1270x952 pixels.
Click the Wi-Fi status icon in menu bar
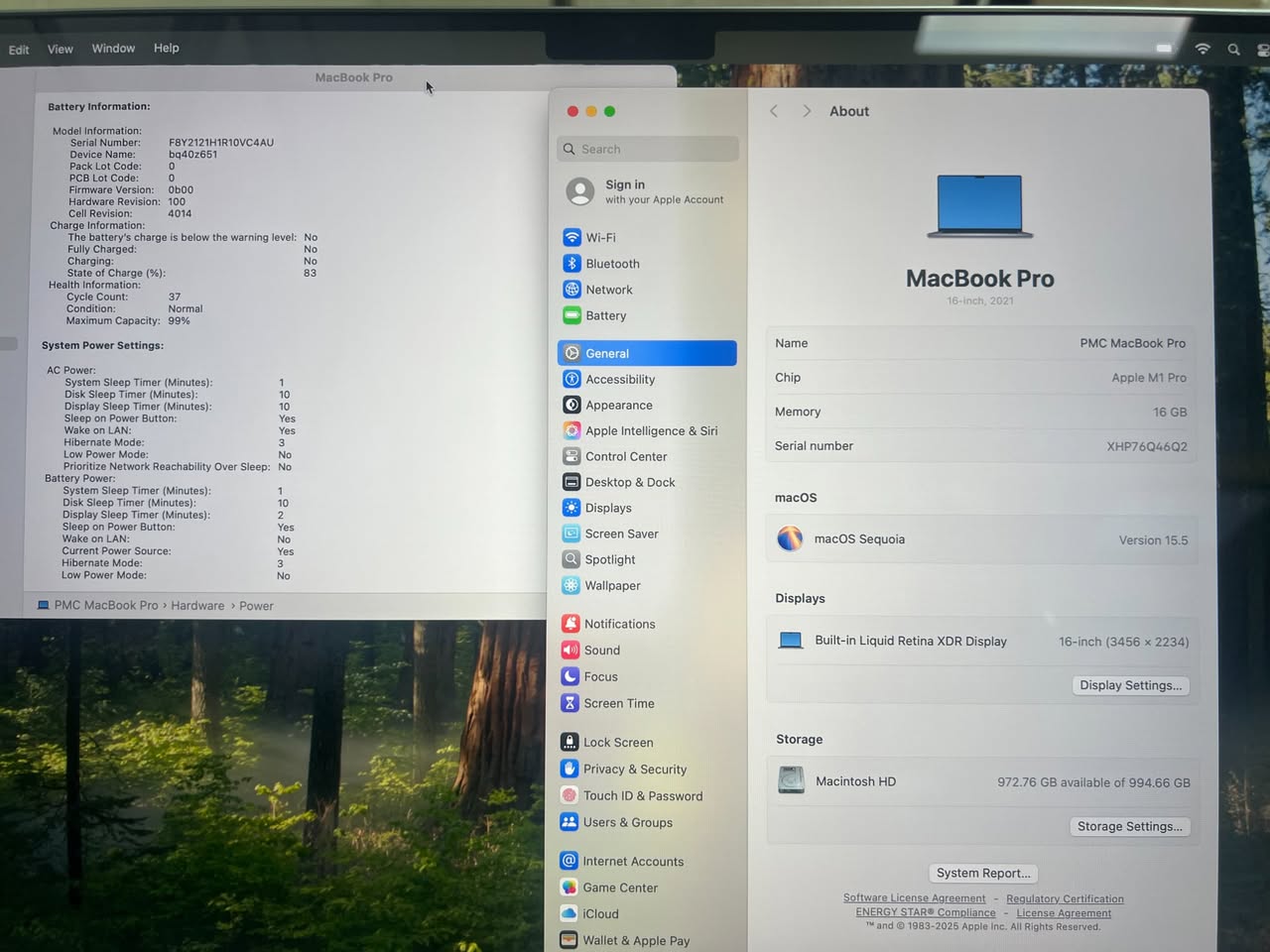point(1203,49)
